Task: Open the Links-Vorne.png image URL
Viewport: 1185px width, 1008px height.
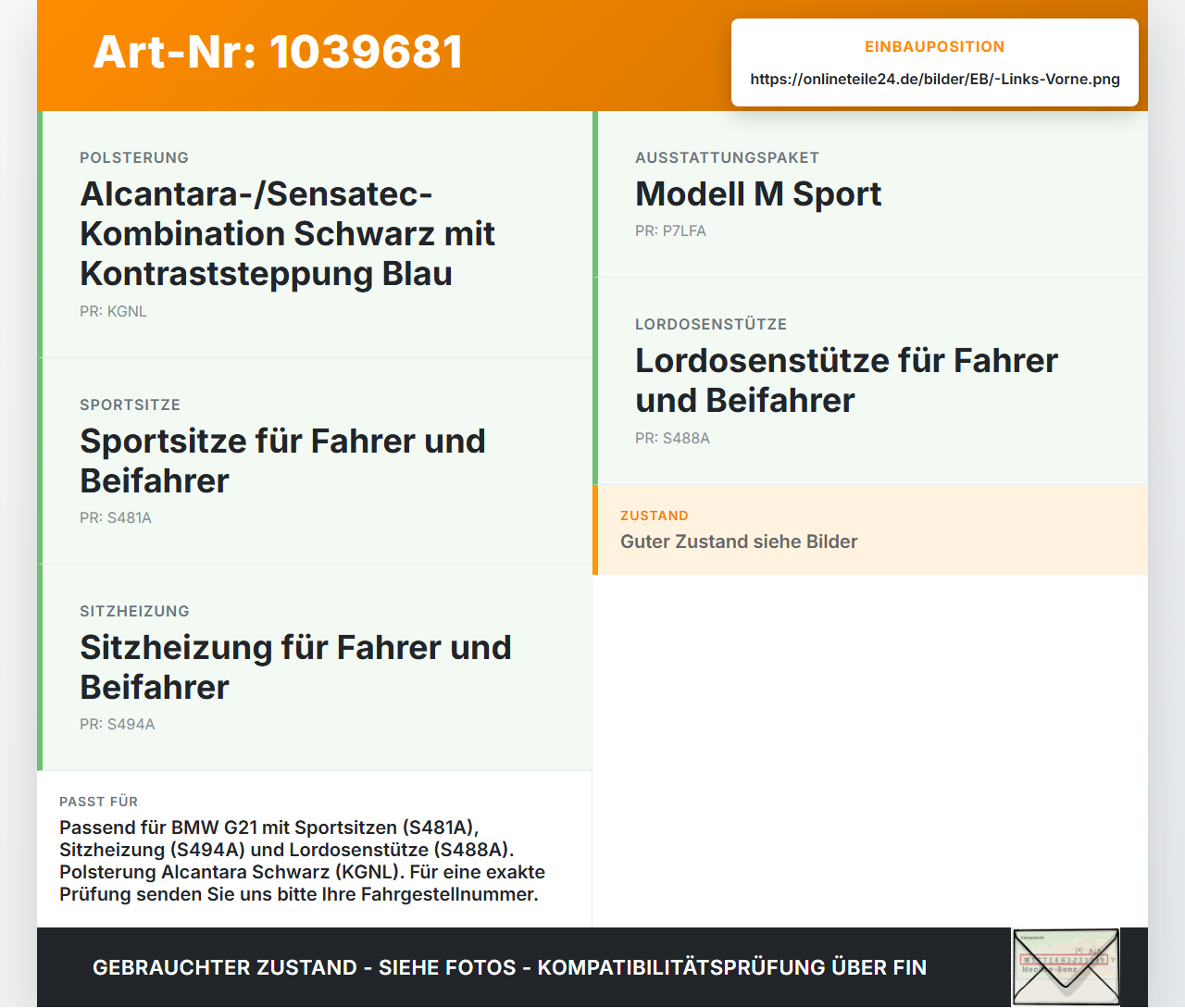Action: [x=935, y=79]
